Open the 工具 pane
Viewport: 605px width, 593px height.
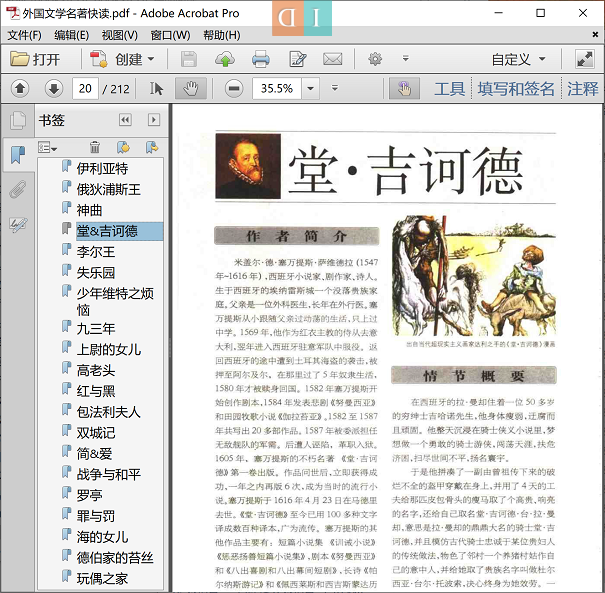tap(450, 89)
